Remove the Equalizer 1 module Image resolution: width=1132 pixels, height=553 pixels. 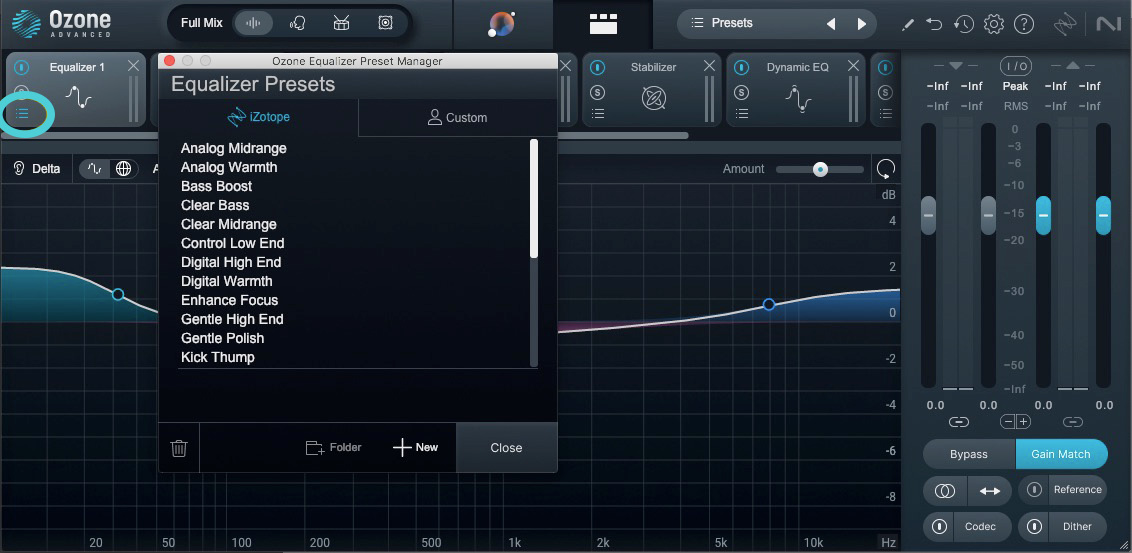[x=134, y=66]
